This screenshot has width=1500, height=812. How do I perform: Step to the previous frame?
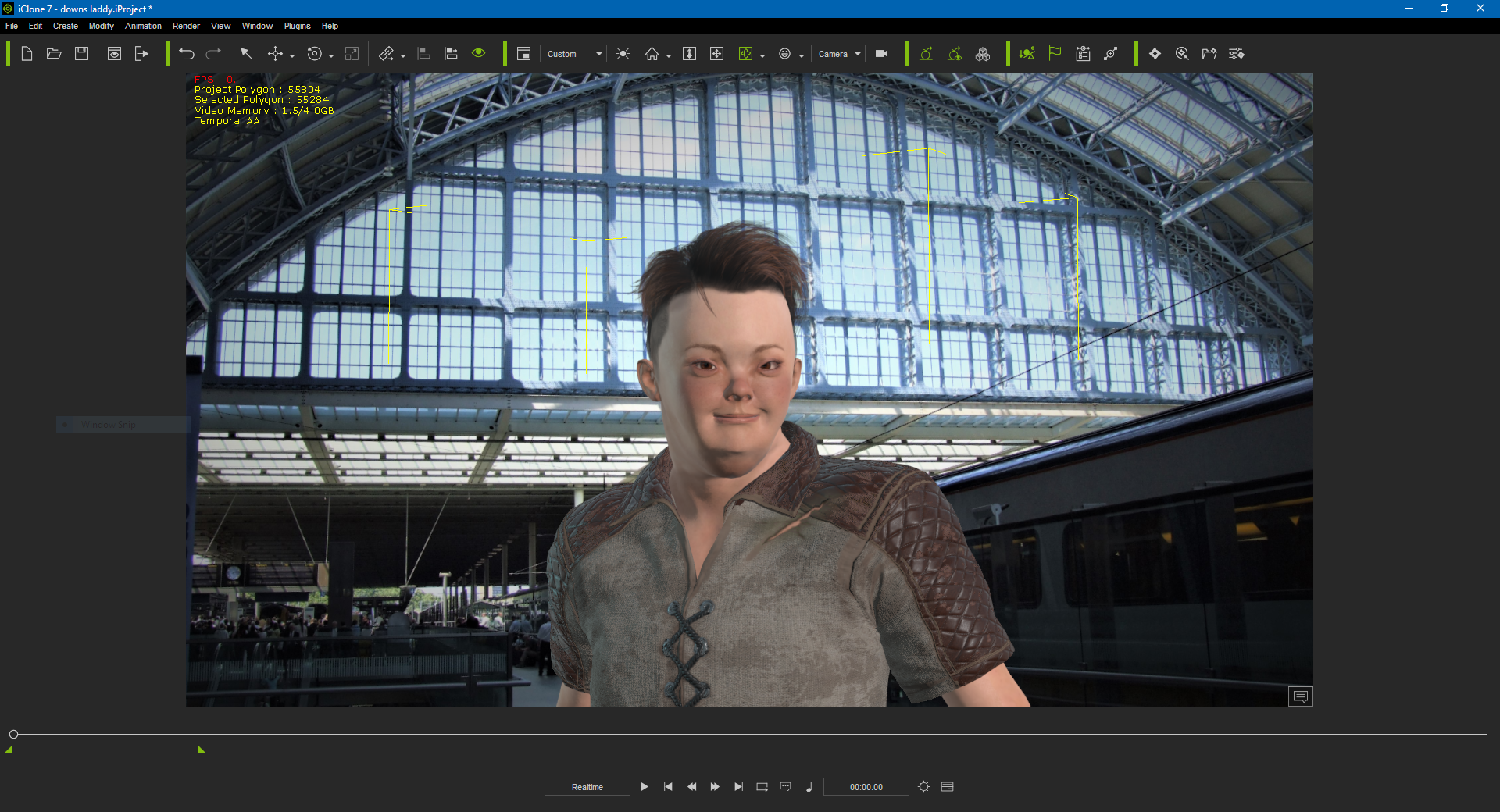point(691,787)
